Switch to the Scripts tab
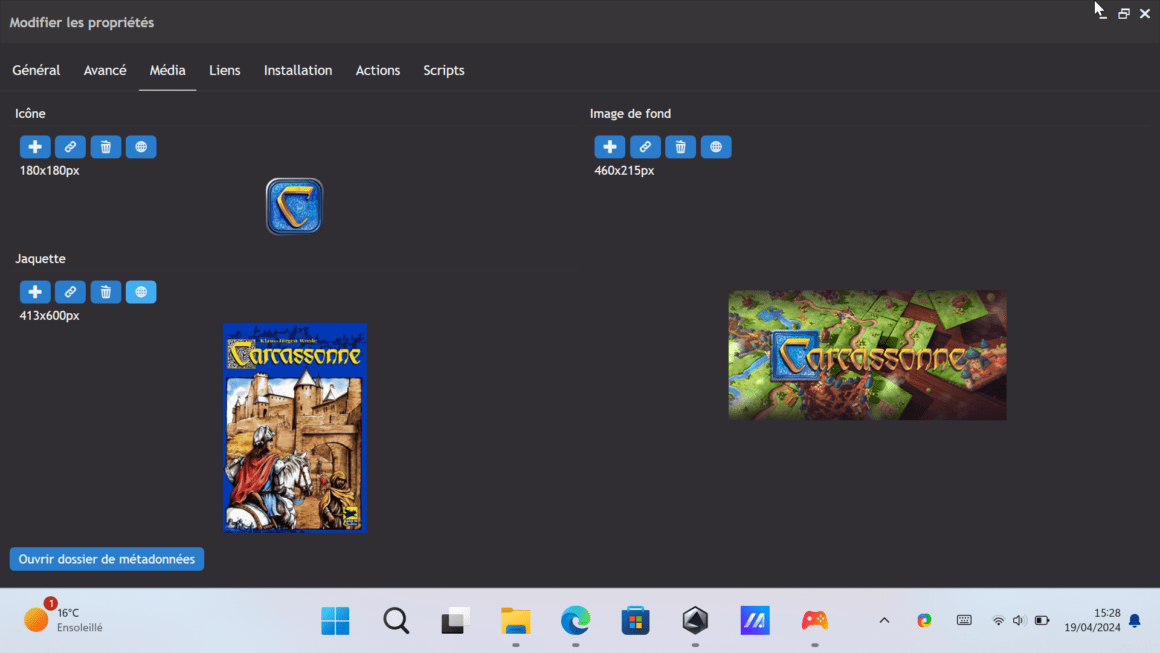This screenshot has height=653, width=1160. point(444,70)
